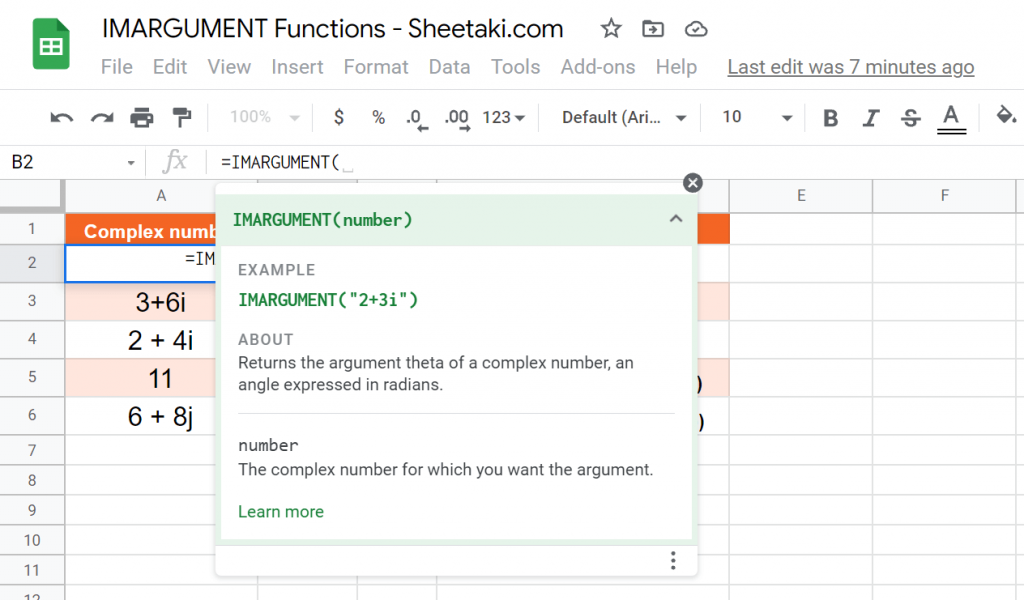
Task: Open the Print icon
Action: tap(142, 117)
